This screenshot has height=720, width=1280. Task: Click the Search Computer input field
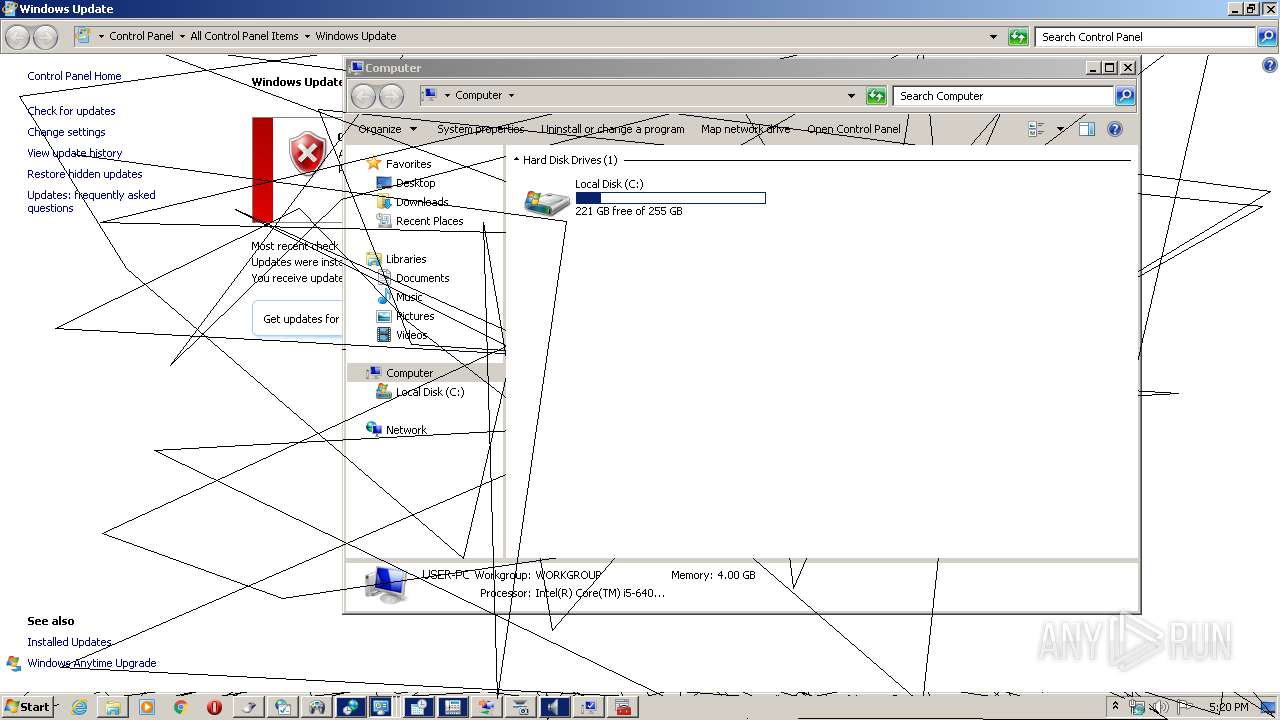click(1002, 96)
